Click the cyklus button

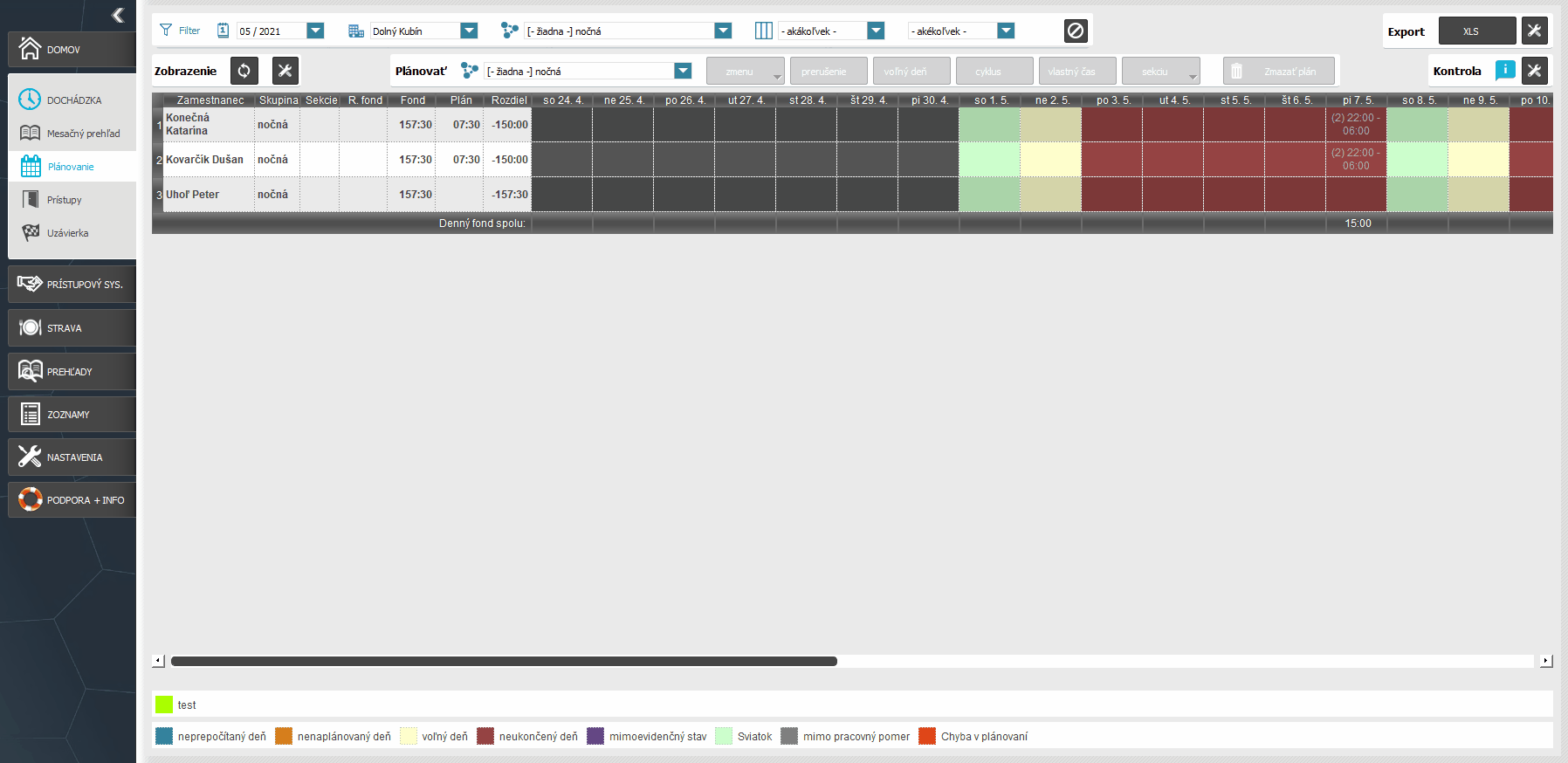(x=994, y=71)
